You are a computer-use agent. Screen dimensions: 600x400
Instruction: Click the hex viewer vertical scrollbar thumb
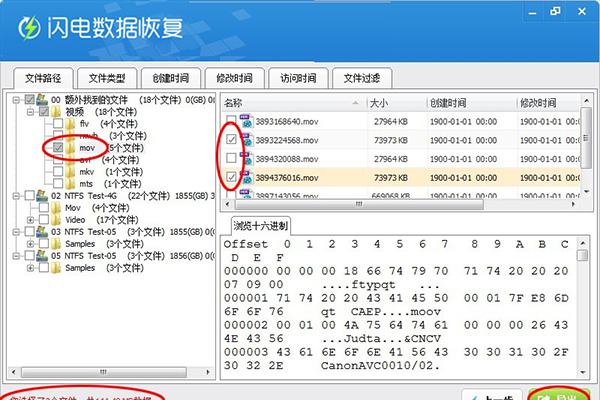582,255
